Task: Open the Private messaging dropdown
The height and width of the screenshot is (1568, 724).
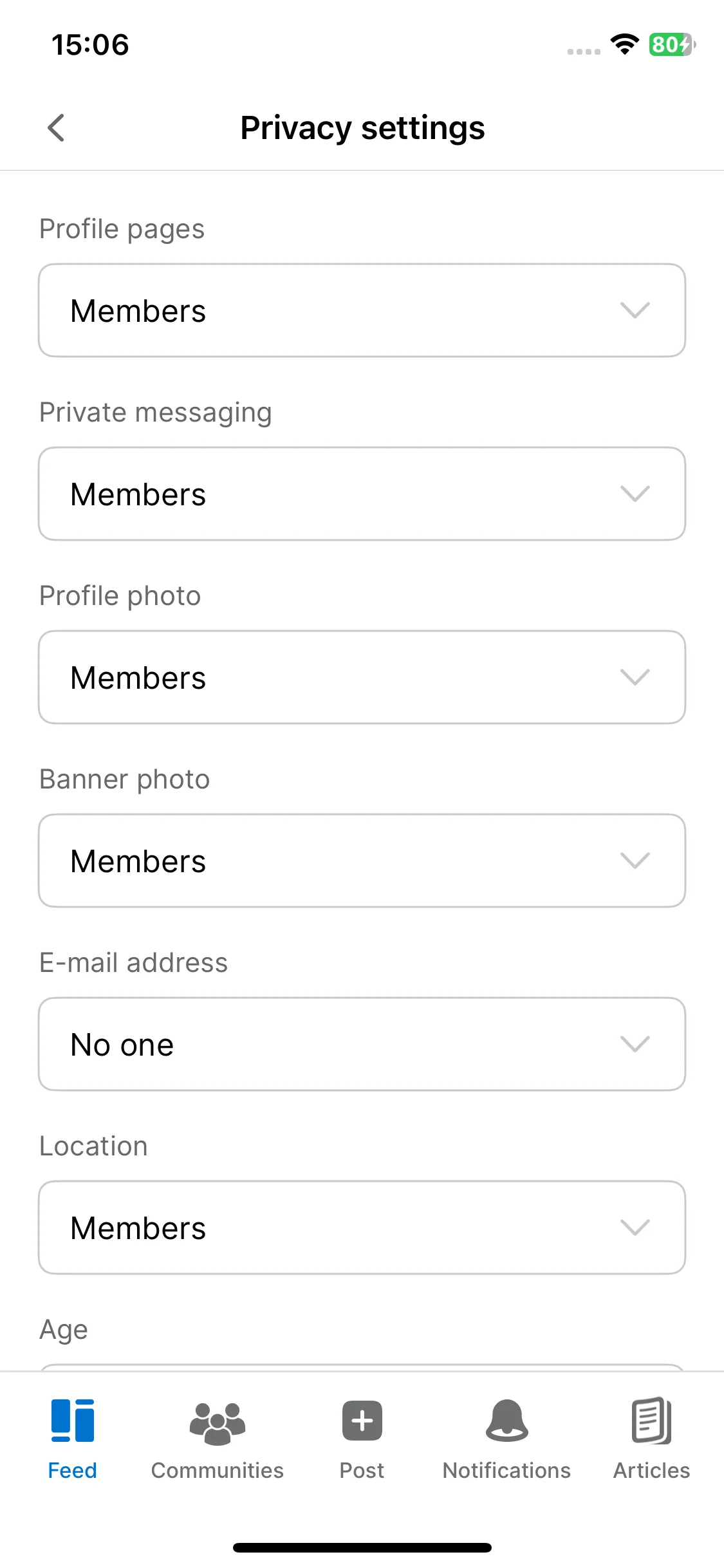Action: pyautogui.click(x=362, y=494)
